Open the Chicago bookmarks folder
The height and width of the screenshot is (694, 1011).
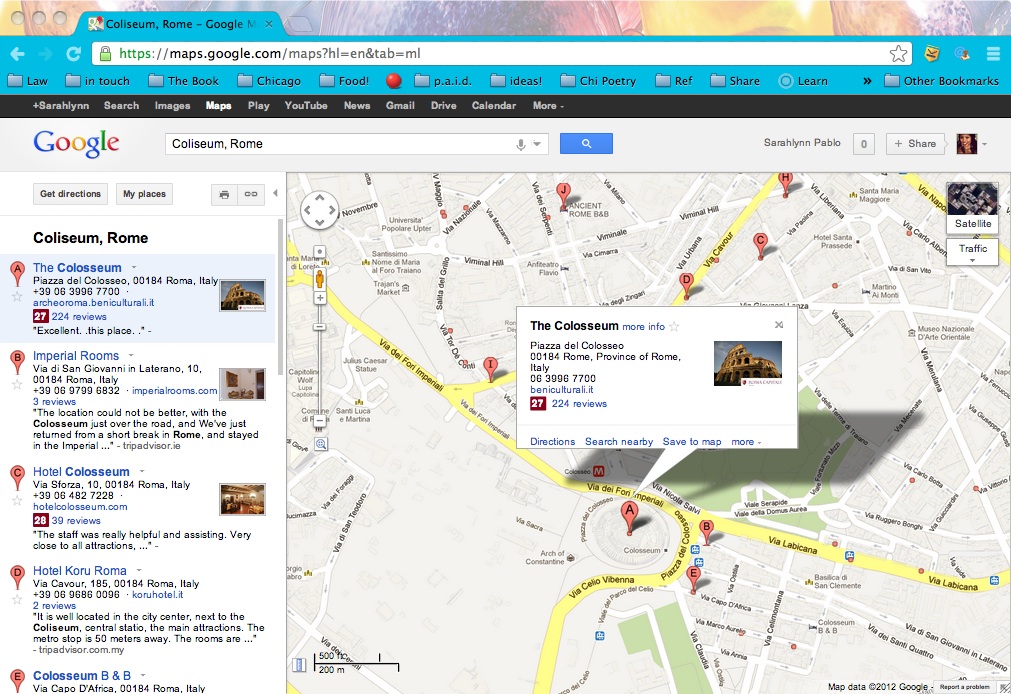pos(270,81)
